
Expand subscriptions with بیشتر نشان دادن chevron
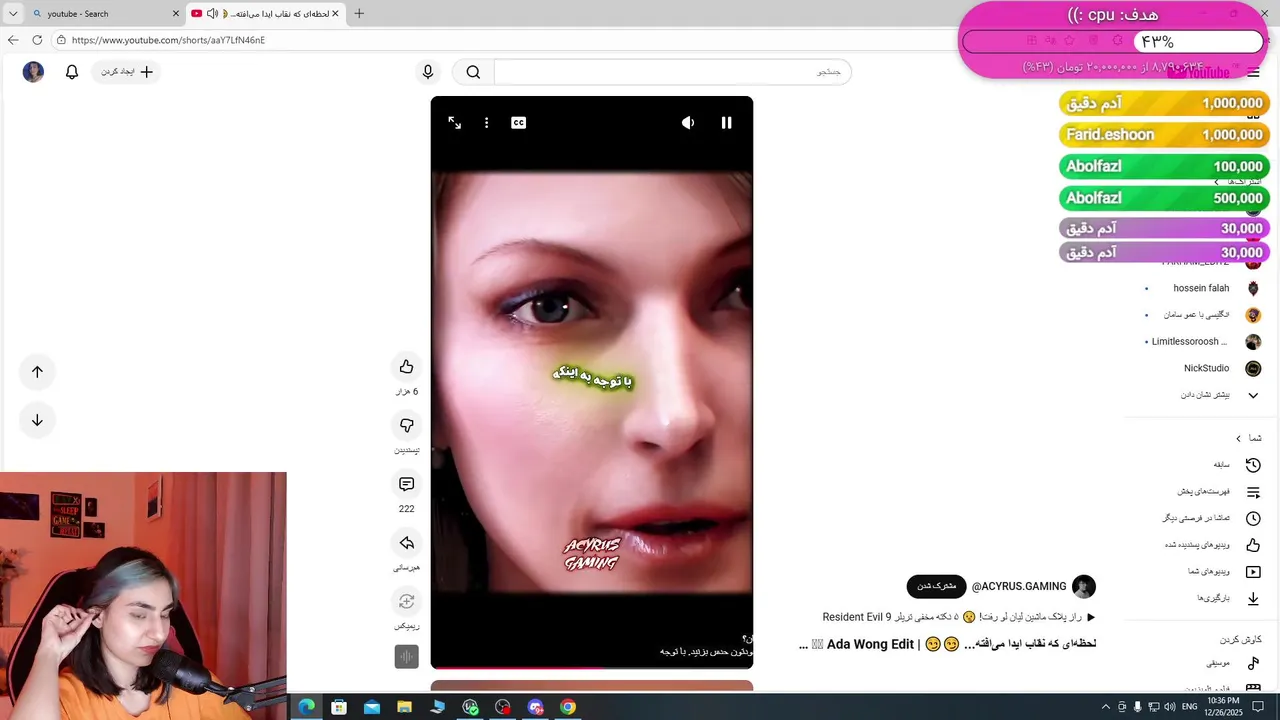pyautogui.click(x=1253, y=395)
